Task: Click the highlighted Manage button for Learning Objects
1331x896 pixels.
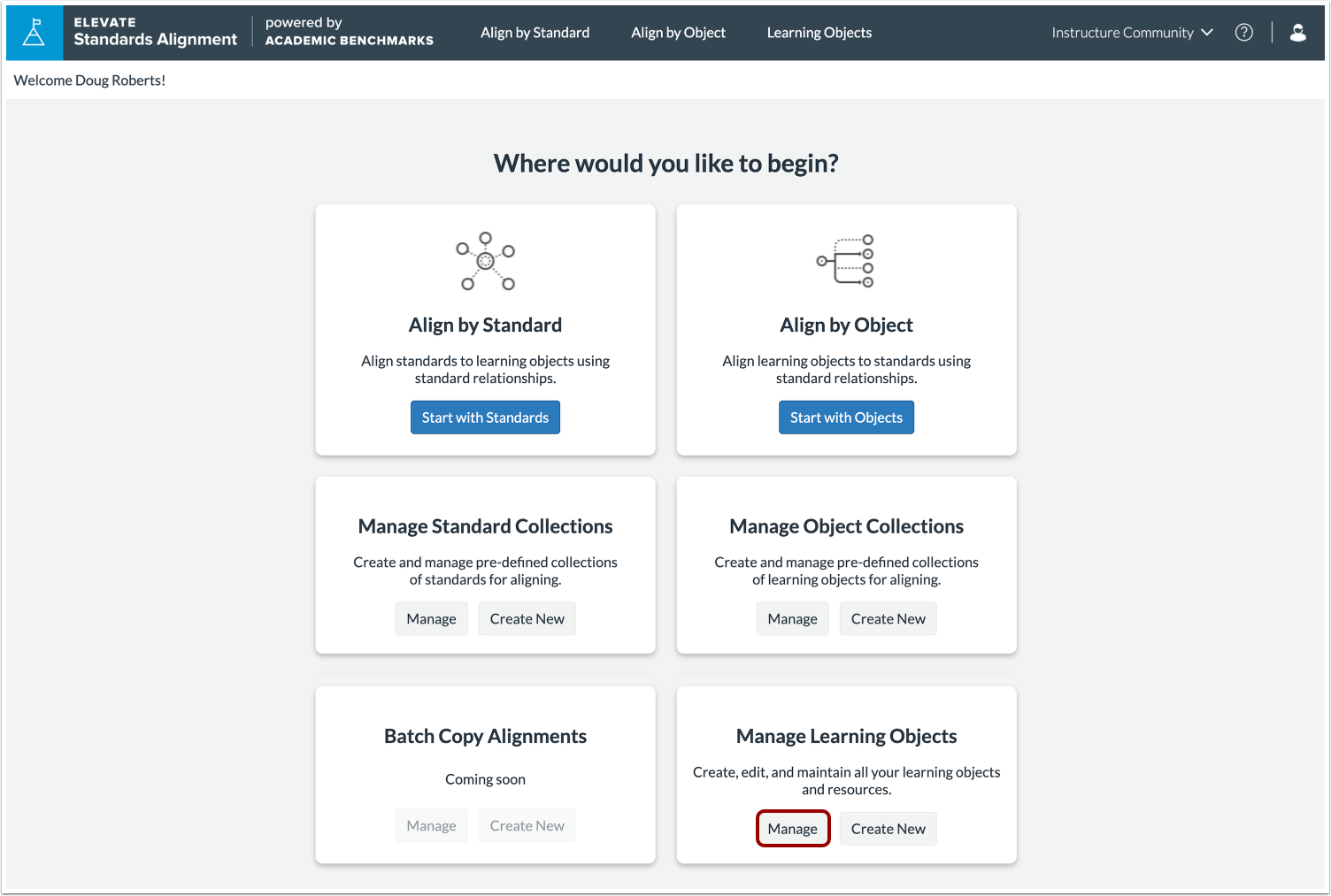Action: [x=792, y=829]
